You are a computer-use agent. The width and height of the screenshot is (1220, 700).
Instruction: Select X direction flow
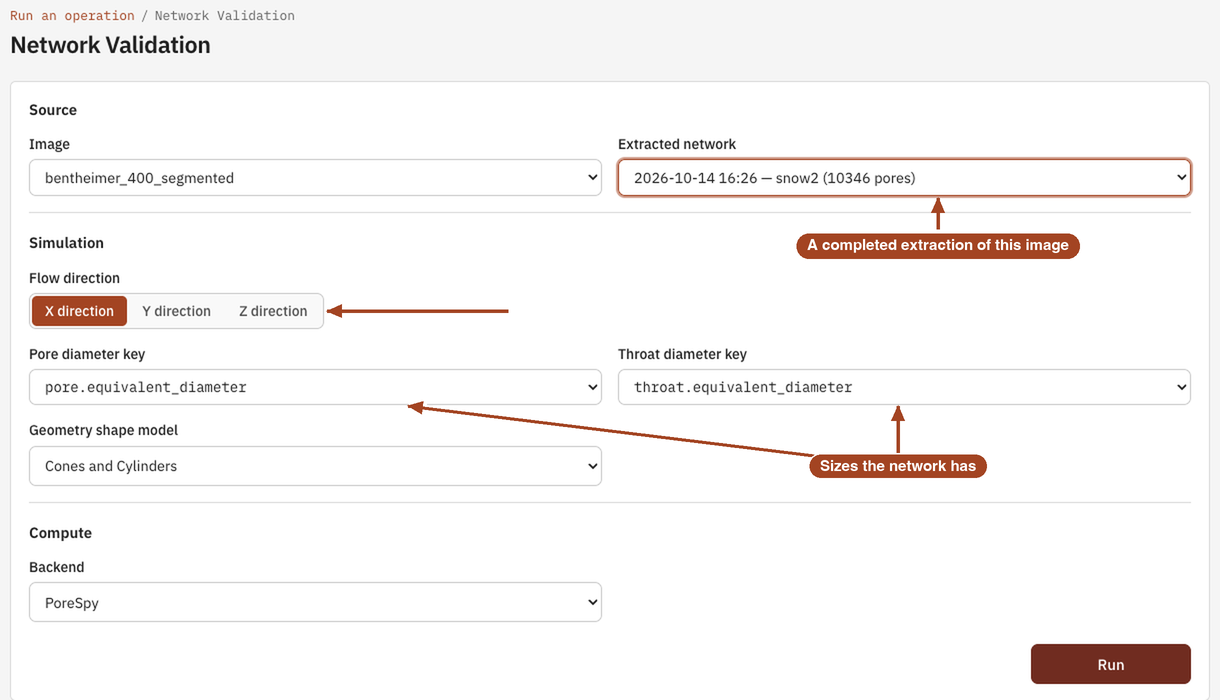(79, 311)
